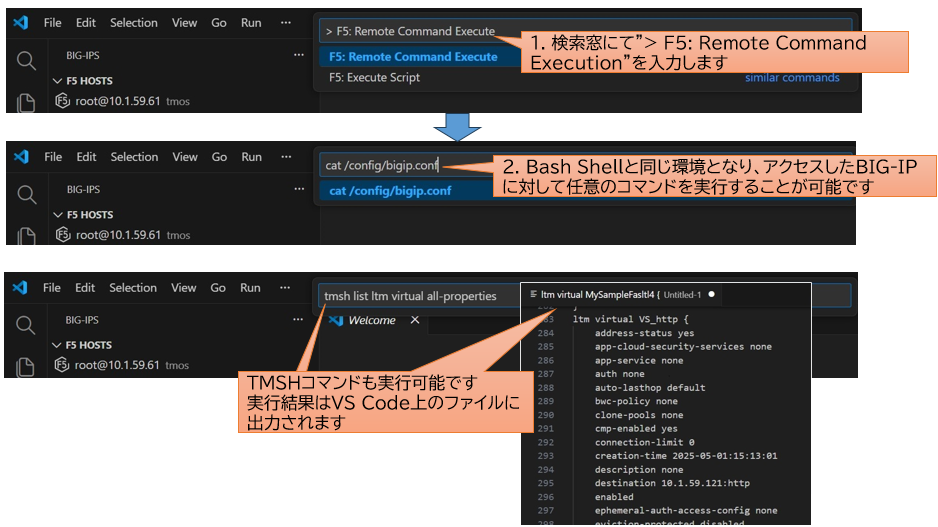The width and height of the screenshot is (938, 527).
Task: Click the BIG-IPS panel title in the Remote Command Execute window
Action: (x=83, y=55)
